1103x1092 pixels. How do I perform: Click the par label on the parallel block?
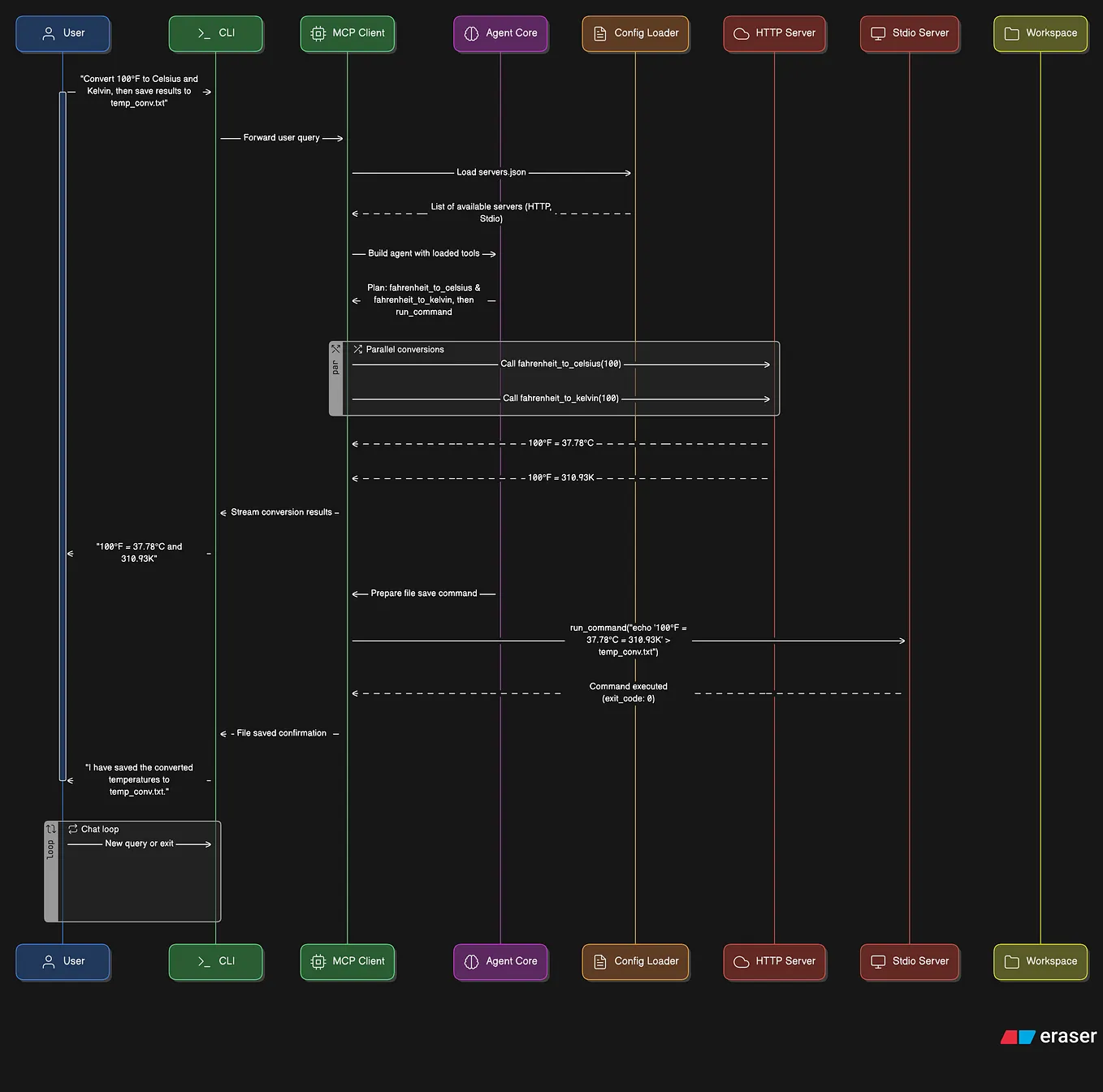[335, 367]
